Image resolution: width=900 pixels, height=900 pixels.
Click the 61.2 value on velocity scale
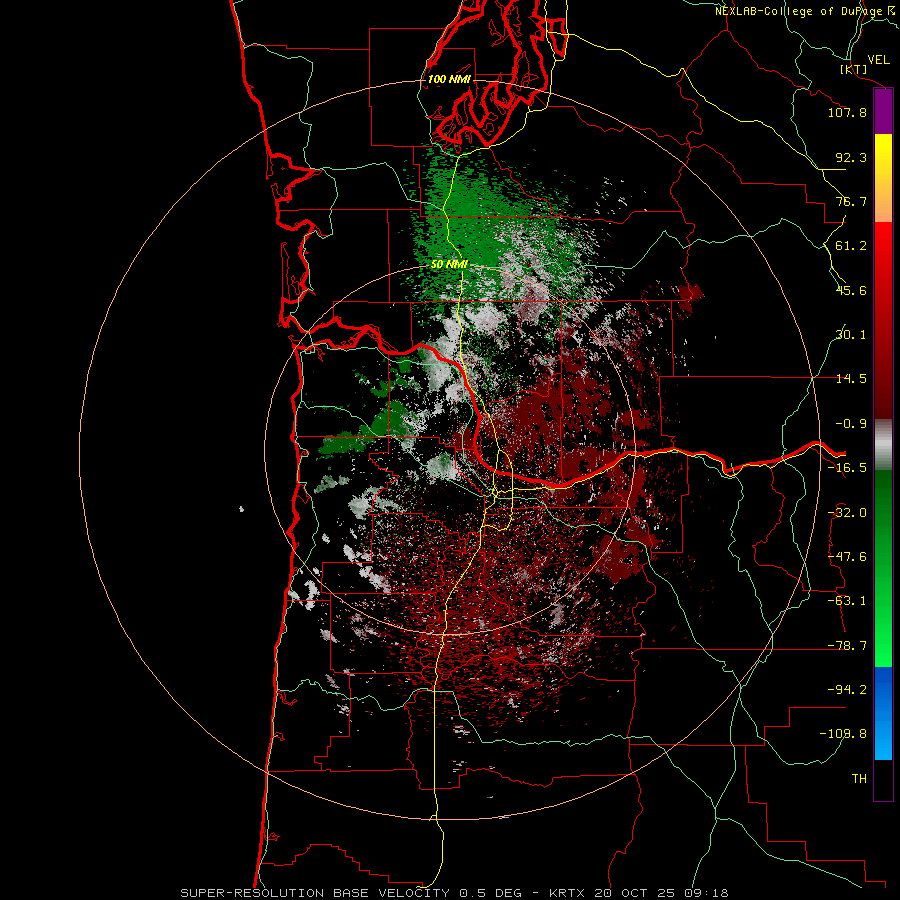click(x=851, y=246)
